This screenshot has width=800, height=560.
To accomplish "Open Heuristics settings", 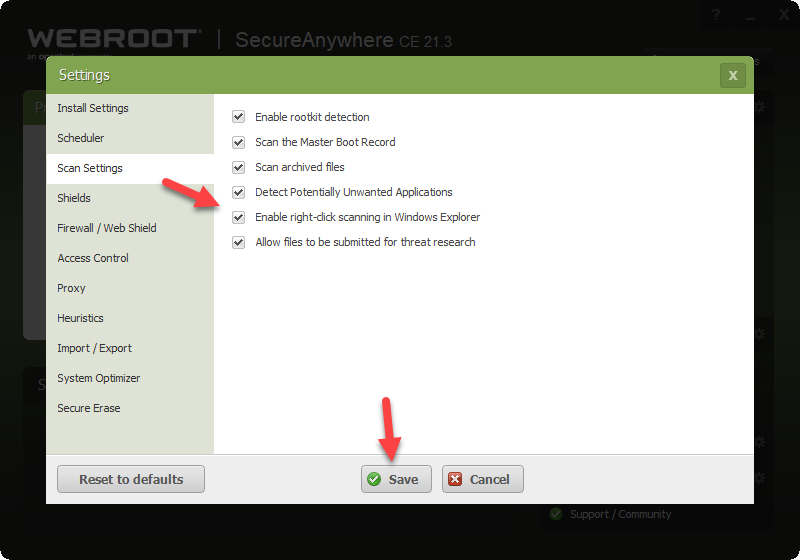I will coord(130,318).
